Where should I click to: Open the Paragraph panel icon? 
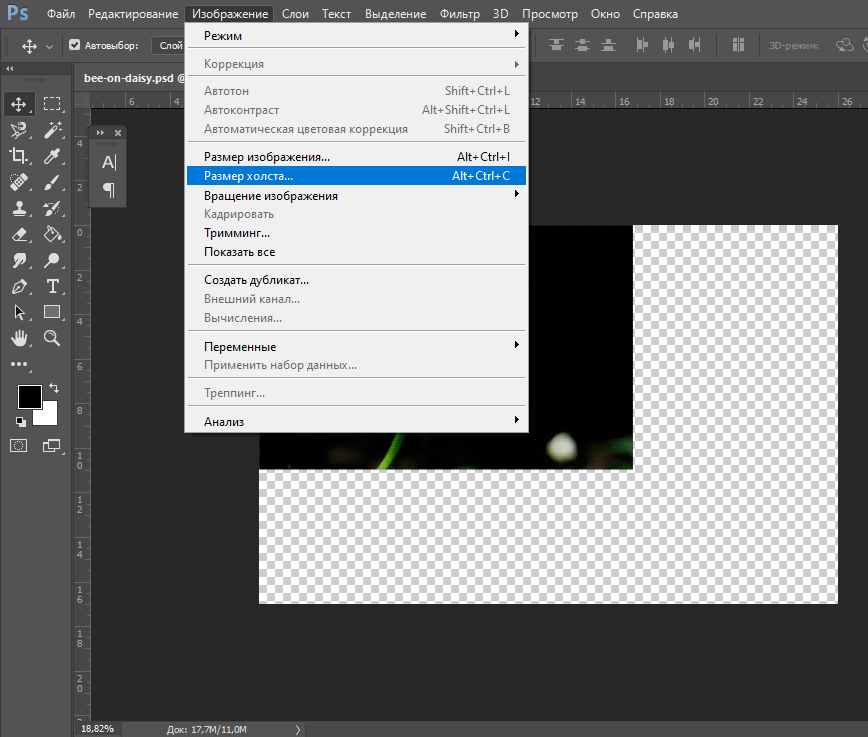pyautogui.click(x=109, y=190)
